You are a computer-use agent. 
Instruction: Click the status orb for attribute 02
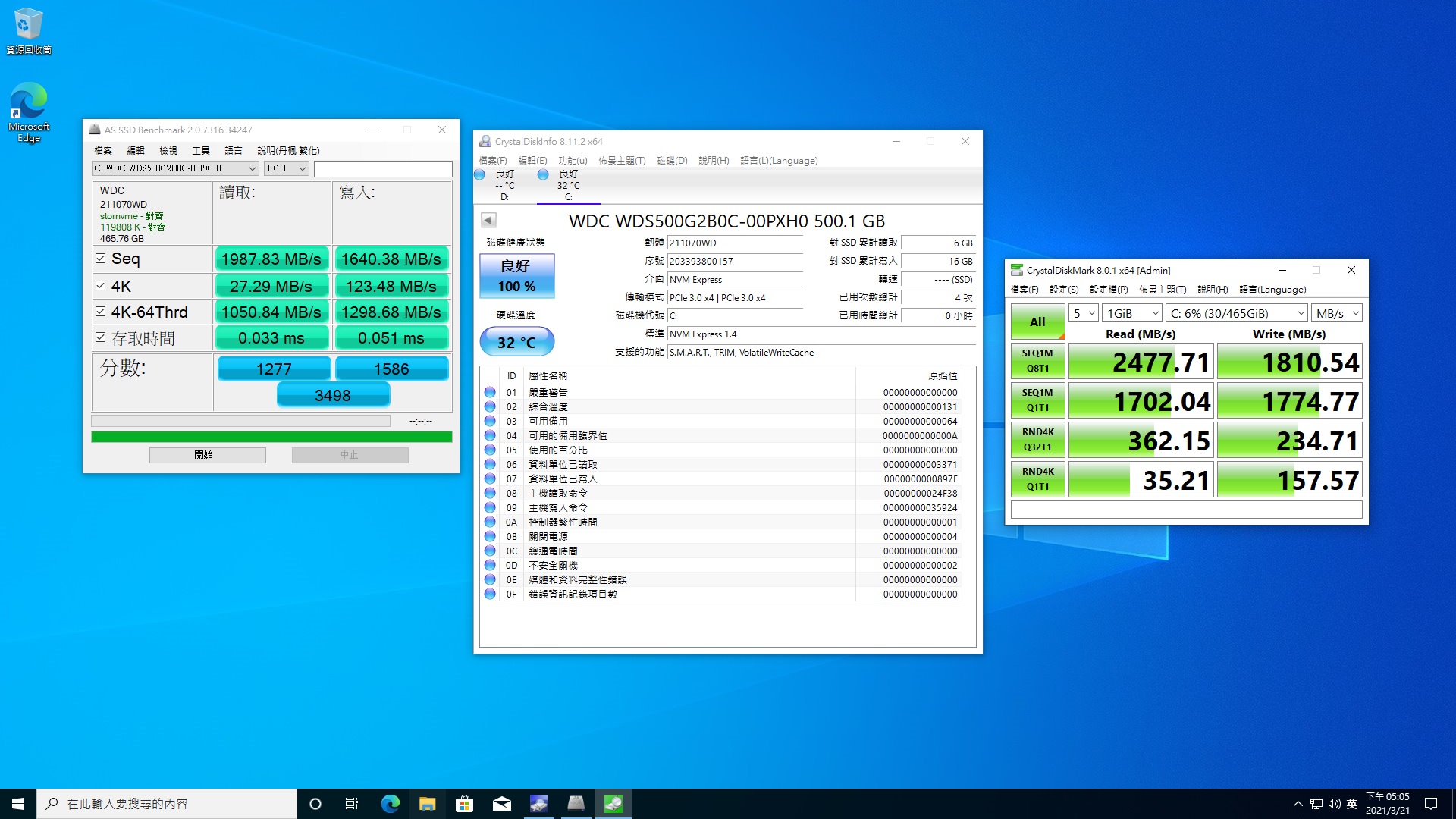490,406
